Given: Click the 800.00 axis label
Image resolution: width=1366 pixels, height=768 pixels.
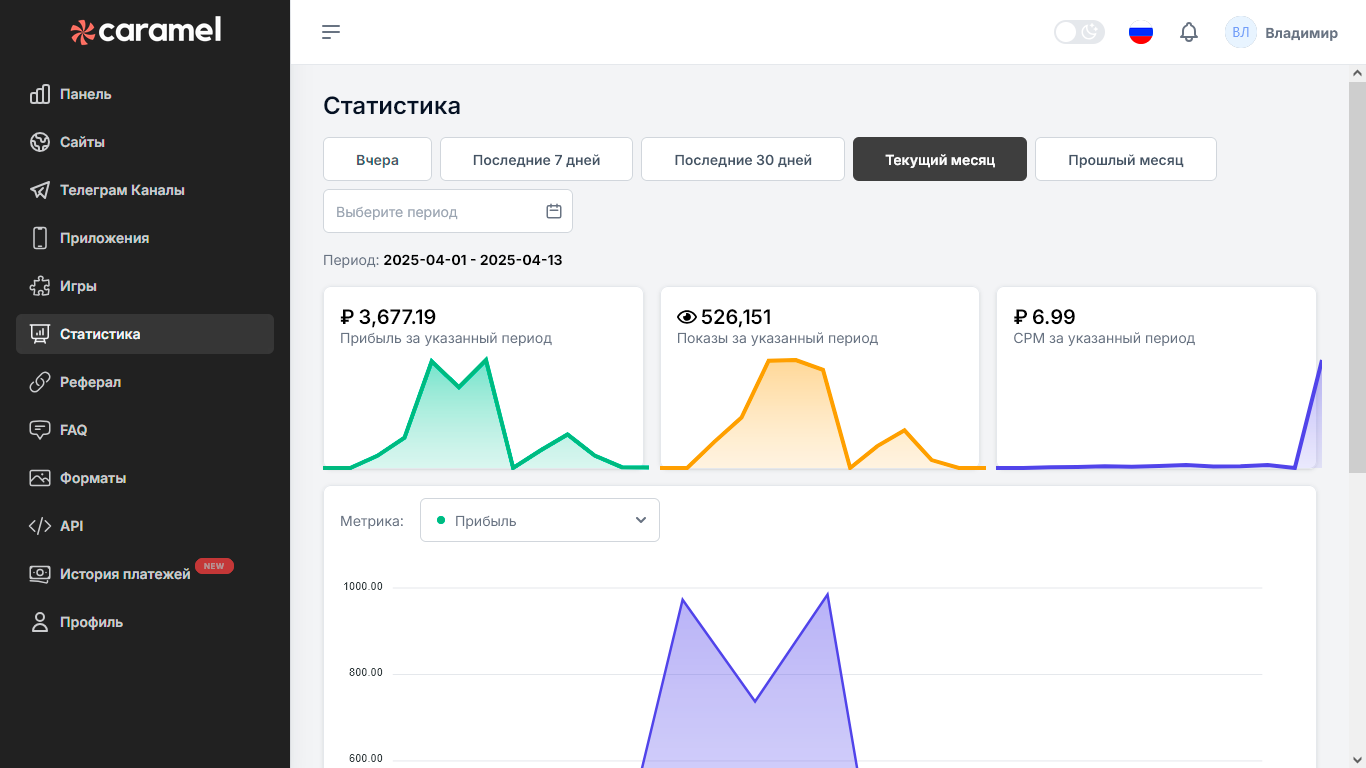Looking at the screenshot, I should coord(366,673).
